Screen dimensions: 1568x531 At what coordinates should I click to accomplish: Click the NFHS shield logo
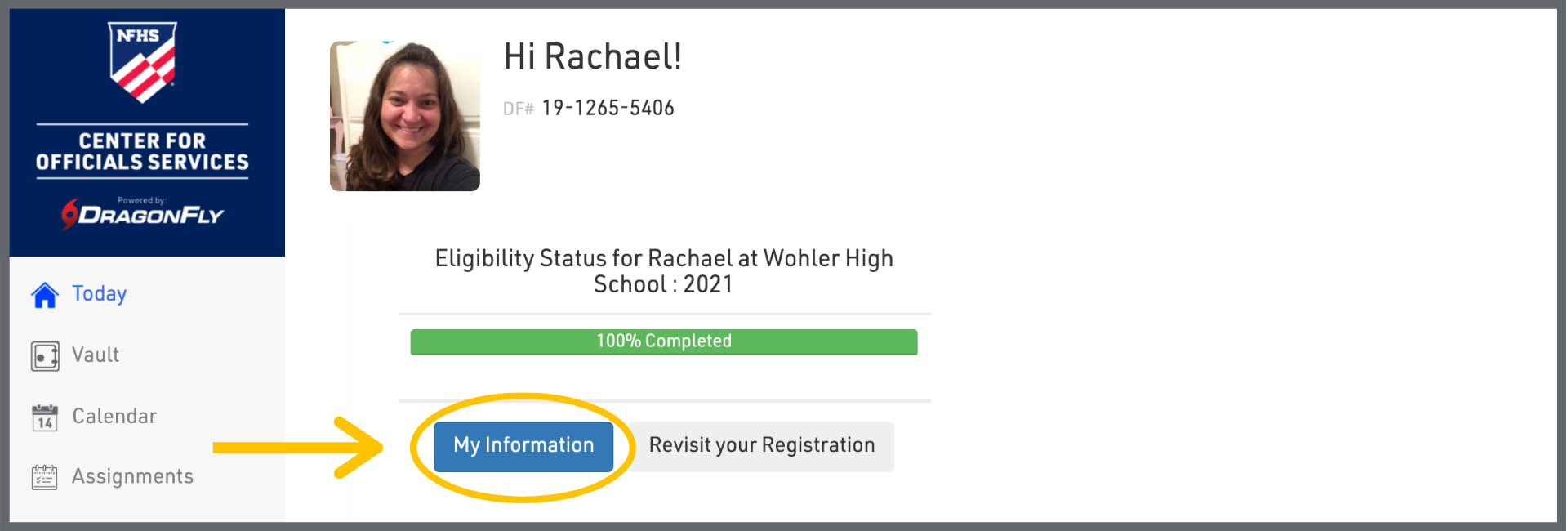pyautogui.click(x=143, y=62)
